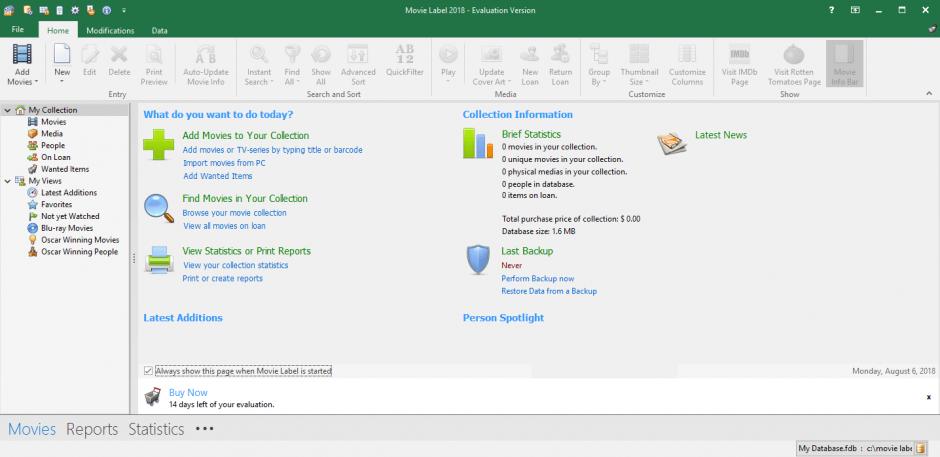Click the Group By icon
940x457 pixels.
tap(598, 55)
